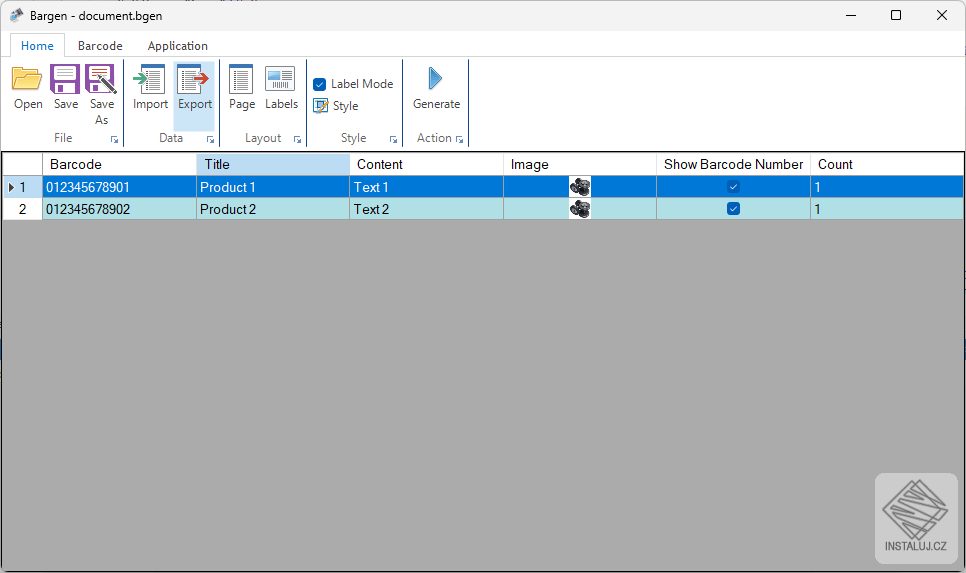Click the Bargen app icon in title bar
This screenshot has width=966, height=573.
tap(17, 15)
